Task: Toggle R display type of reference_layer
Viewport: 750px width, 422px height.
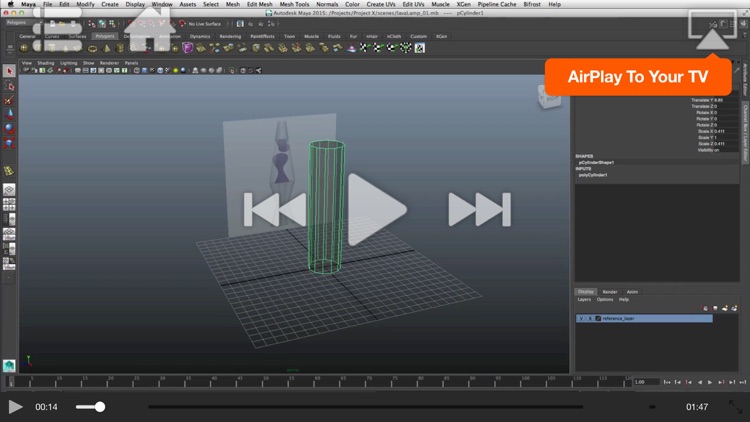Action: click(590, 318)
